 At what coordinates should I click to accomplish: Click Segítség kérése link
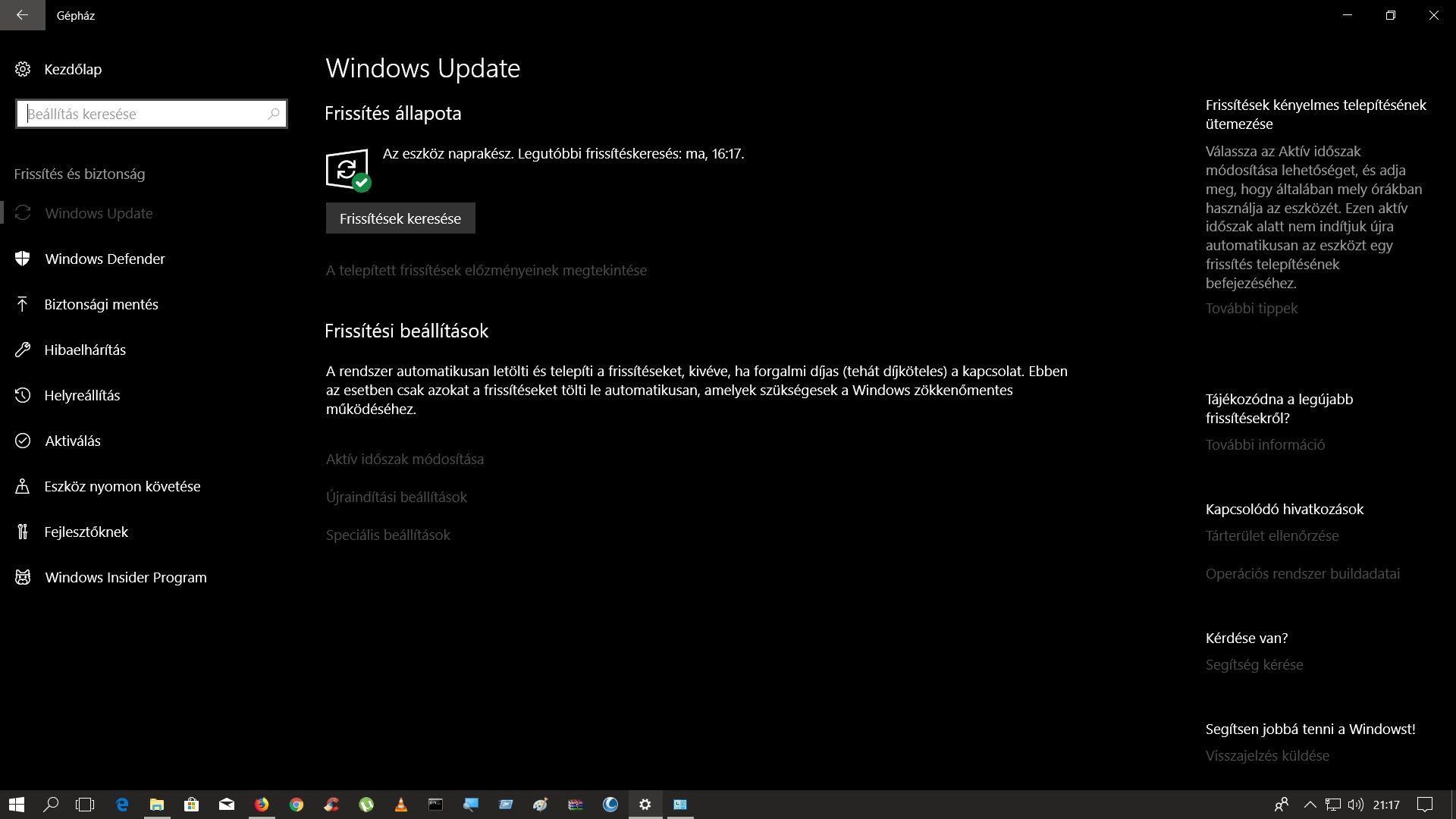[1254, 664]
